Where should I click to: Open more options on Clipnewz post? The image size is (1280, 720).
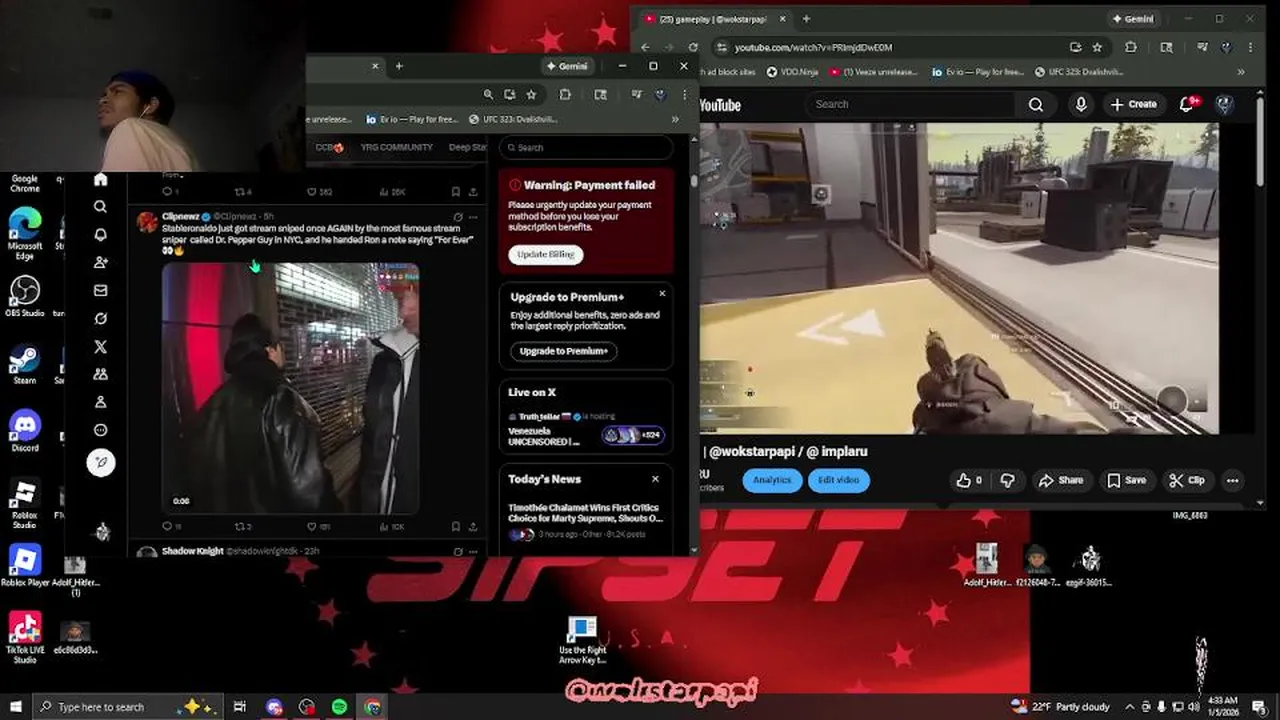[x=473, y=216]
